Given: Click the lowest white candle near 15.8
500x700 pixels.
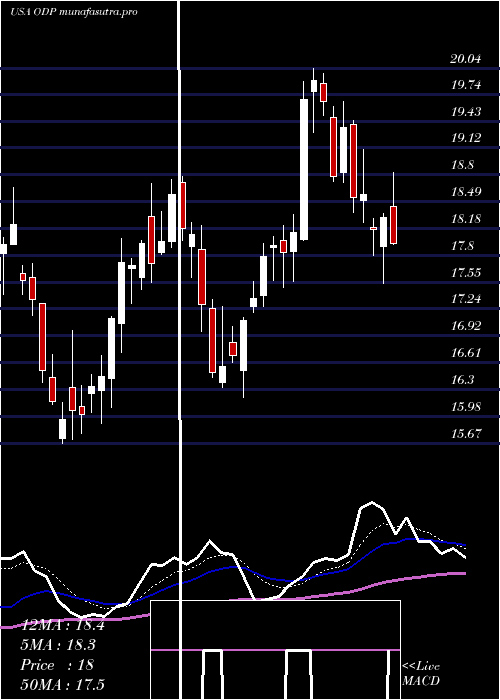Looking at the screenshot, I should pyautogui.click(x=62, y=429).
